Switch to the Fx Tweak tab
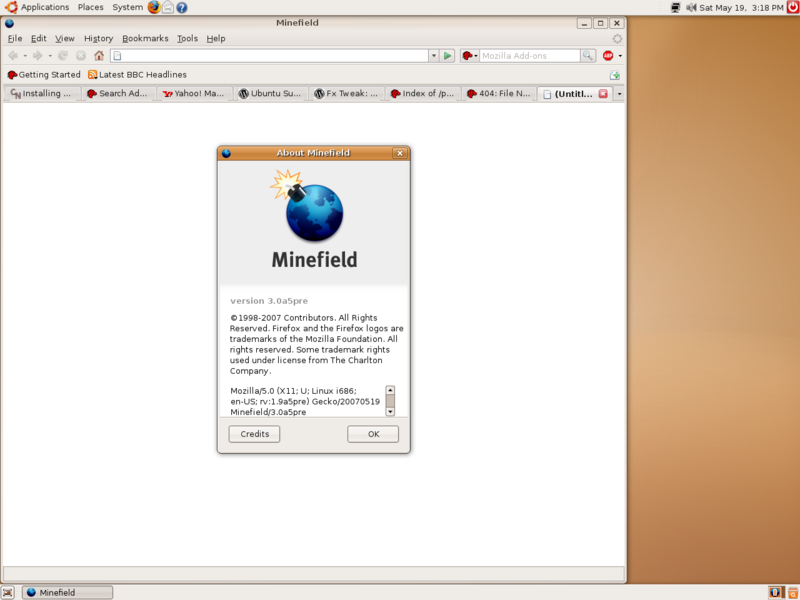Viewport: 800px width, 600px height. pyautogui.click(x=346, y=94)
